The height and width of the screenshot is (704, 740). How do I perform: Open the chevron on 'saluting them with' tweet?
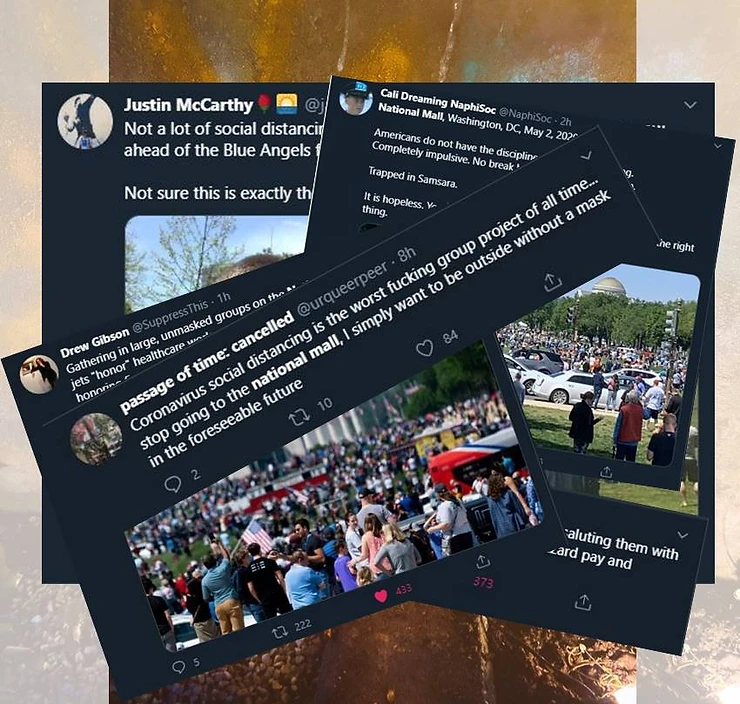click(x=682, y=535)
